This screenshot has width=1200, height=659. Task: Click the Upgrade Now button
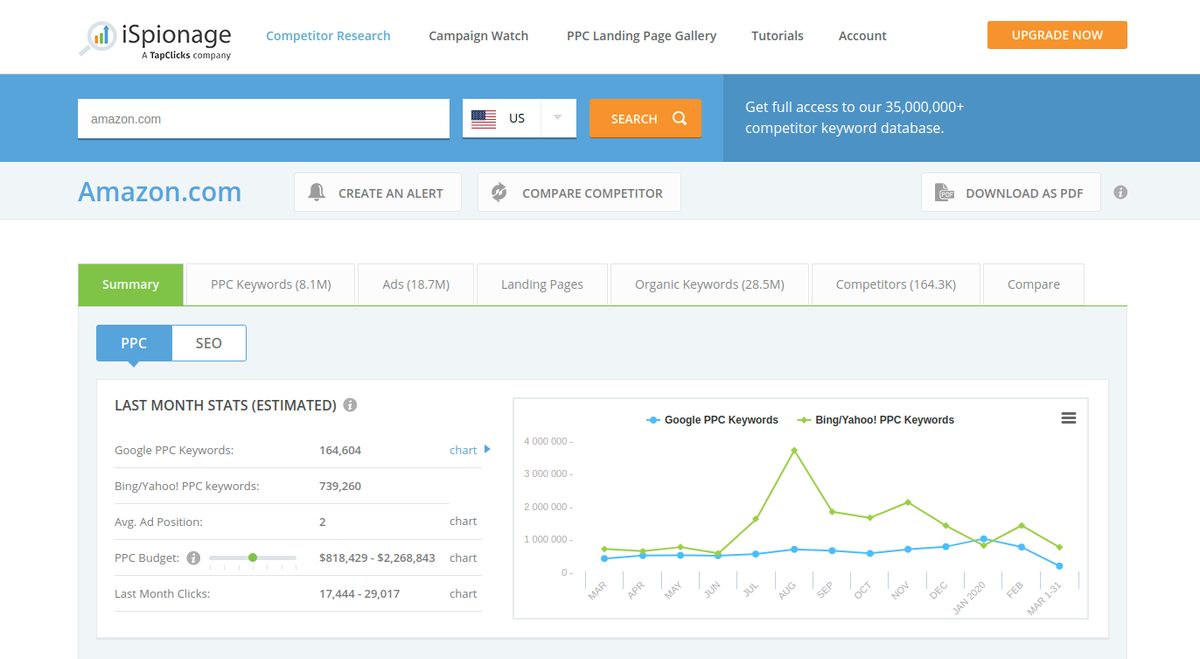(1057, 35)
